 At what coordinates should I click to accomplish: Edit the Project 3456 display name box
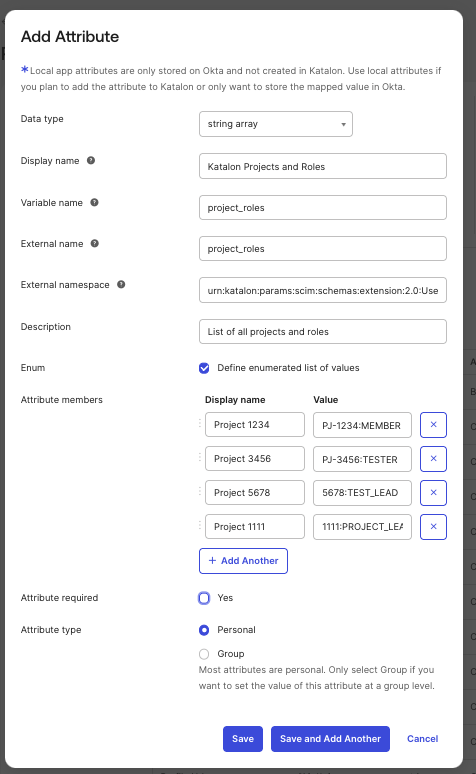(255, 459)
